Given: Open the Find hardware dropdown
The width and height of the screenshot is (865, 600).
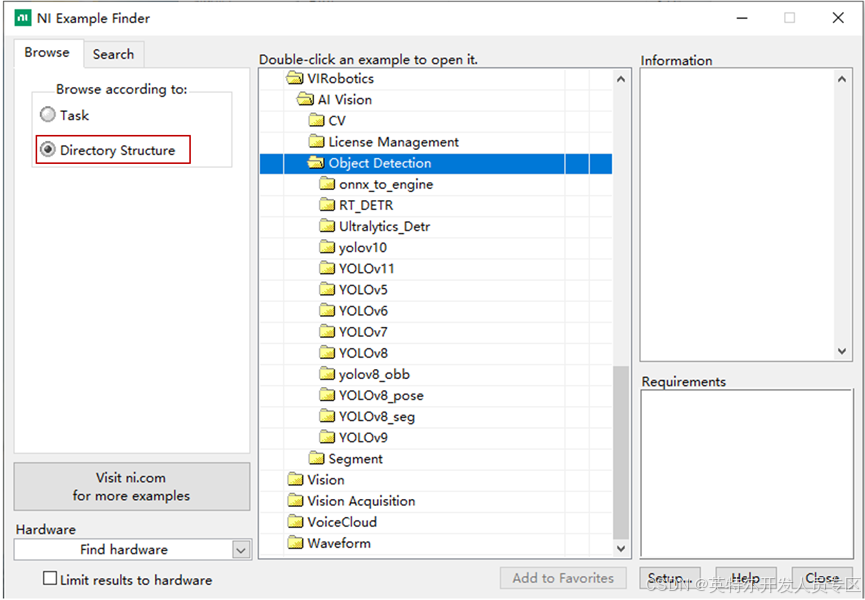Looking at the screenshot, I should click(238, 549).
